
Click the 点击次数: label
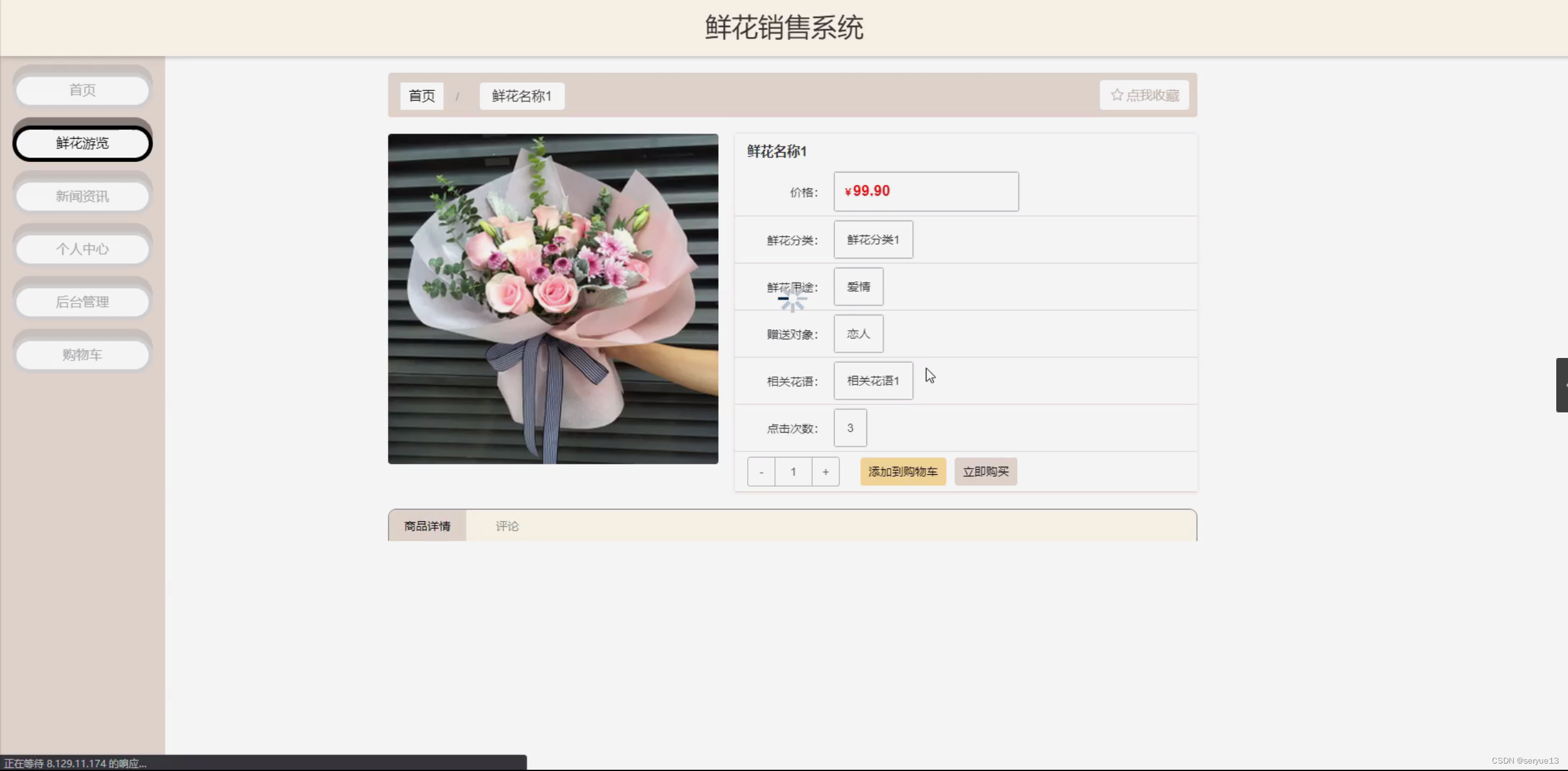pyautogui.click(x=792, y=429)
